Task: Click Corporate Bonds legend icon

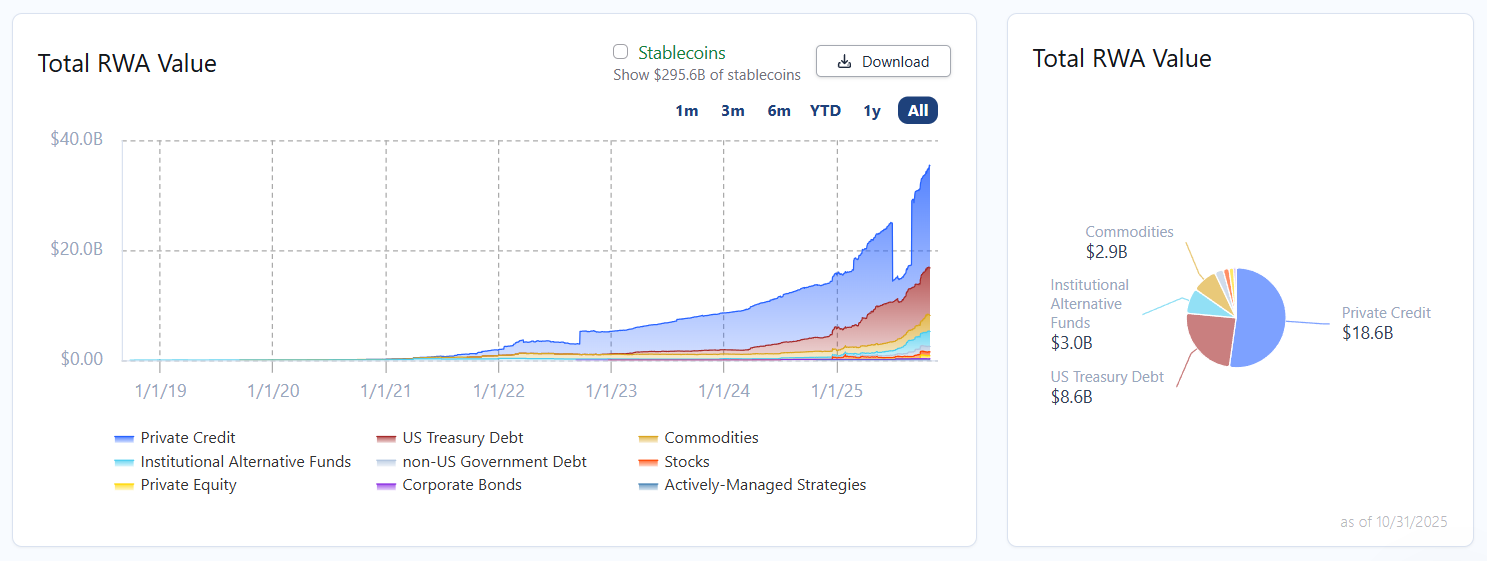Action: click(386, 486)
